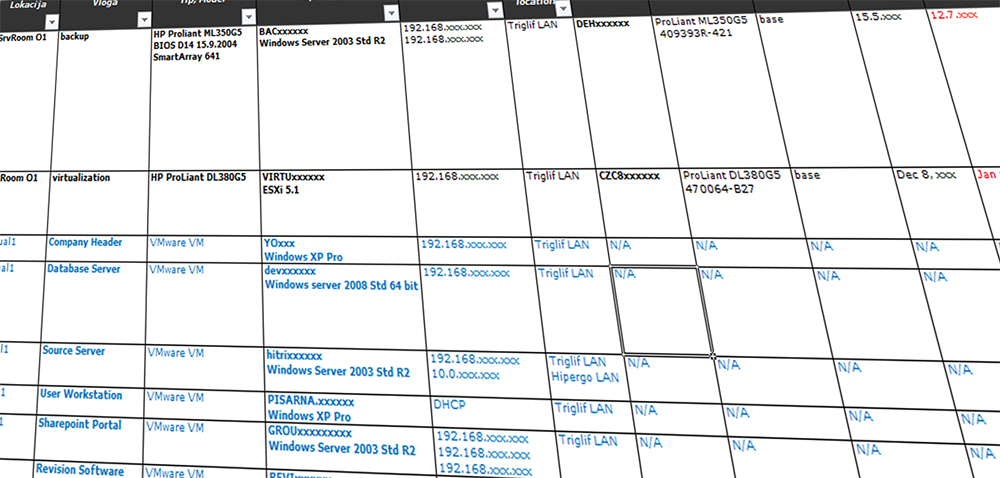Open filter arrow above the BACxxxxxx hostname column
The height and width of the screenshot is (478, 1000).
tap(392, 15)
